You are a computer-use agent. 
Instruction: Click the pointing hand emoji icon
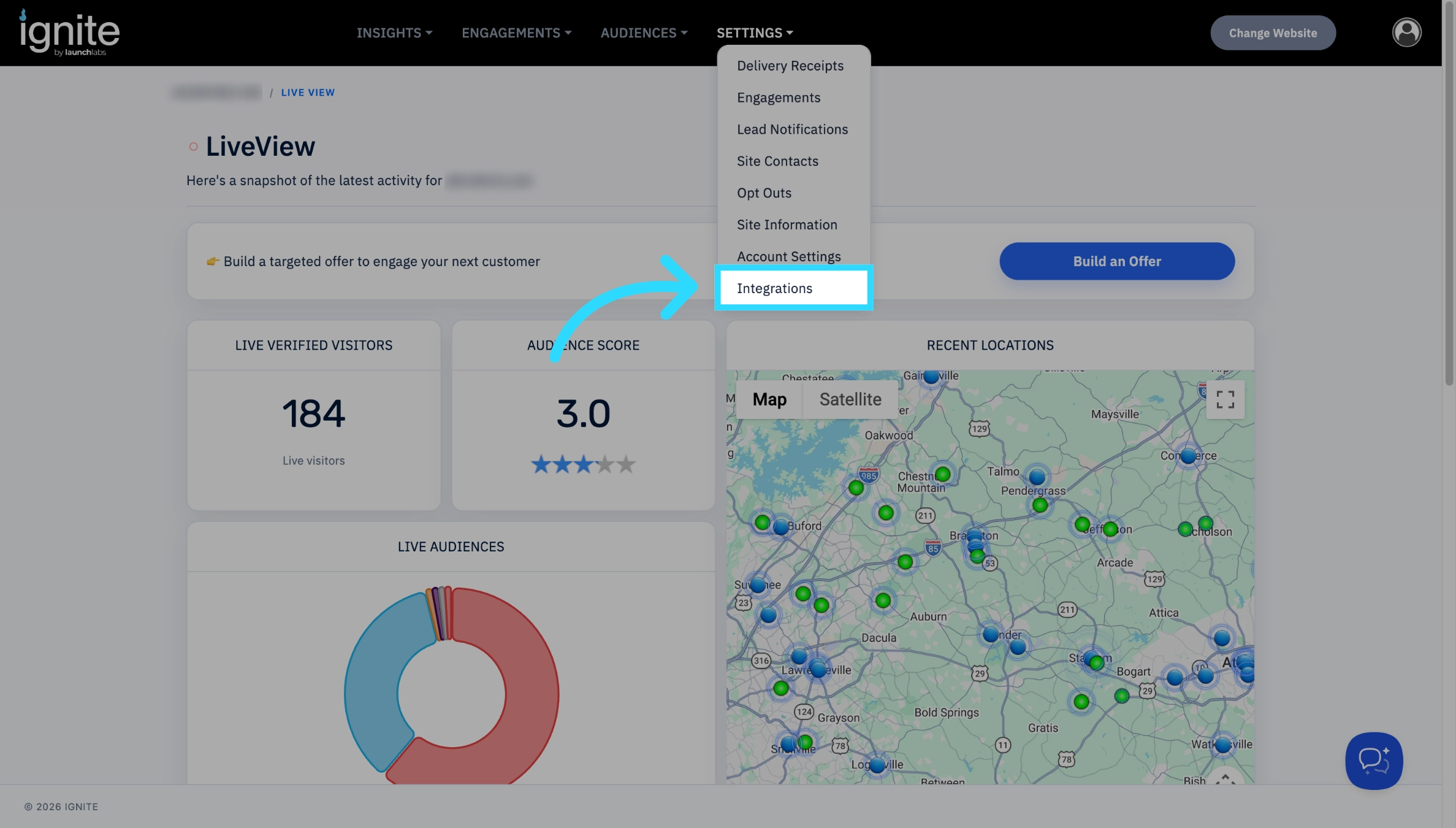213,261
